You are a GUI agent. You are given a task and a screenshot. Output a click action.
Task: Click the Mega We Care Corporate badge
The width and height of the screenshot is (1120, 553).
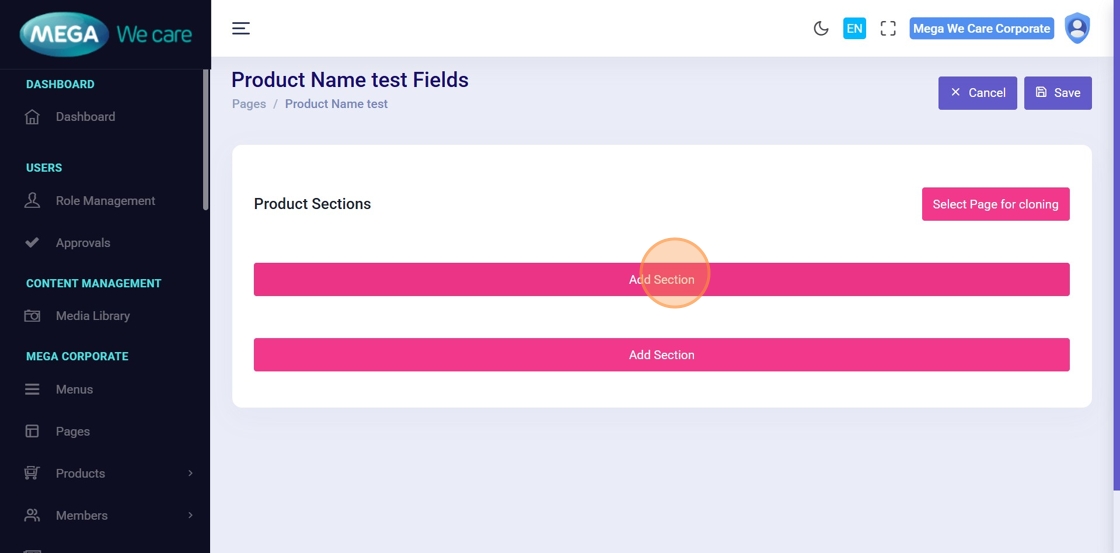point(981,28)
